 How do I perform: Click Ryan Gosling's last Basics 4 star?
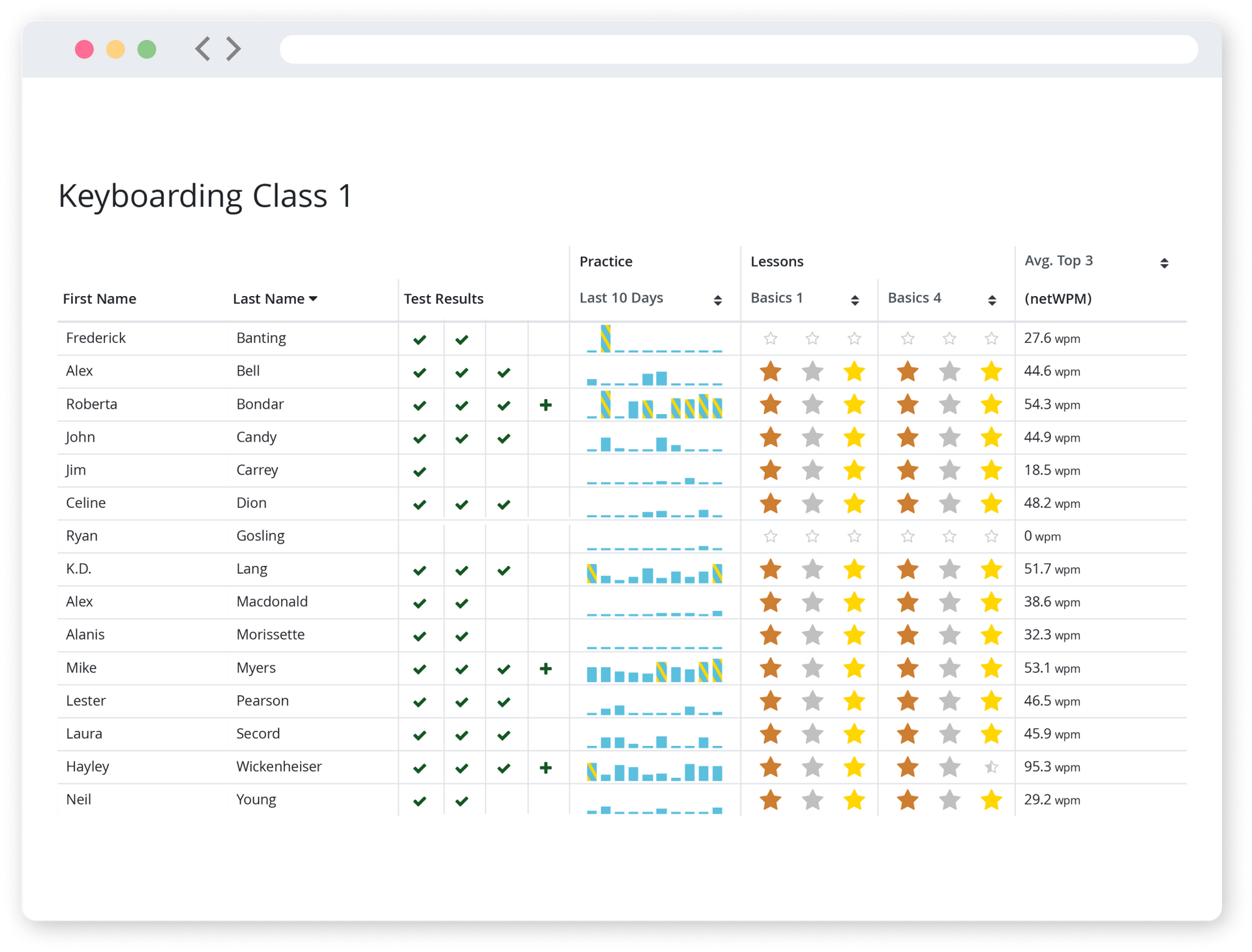(991, 536)
